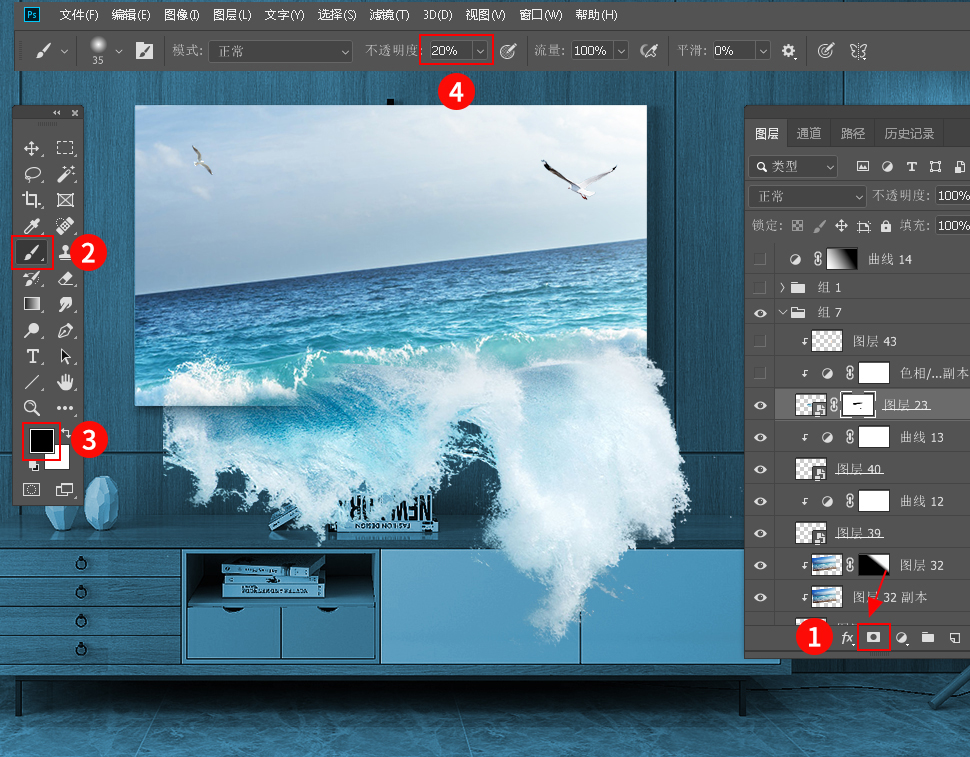
Task: Select the Dodge tool
Action: coord(32,330)
